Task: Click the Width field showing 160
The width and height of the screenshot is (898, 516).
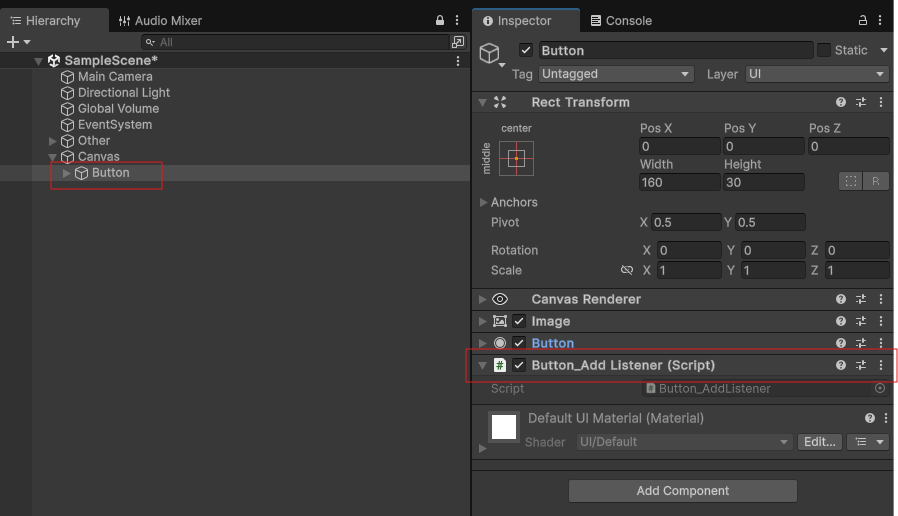Action: click(679, 182)
